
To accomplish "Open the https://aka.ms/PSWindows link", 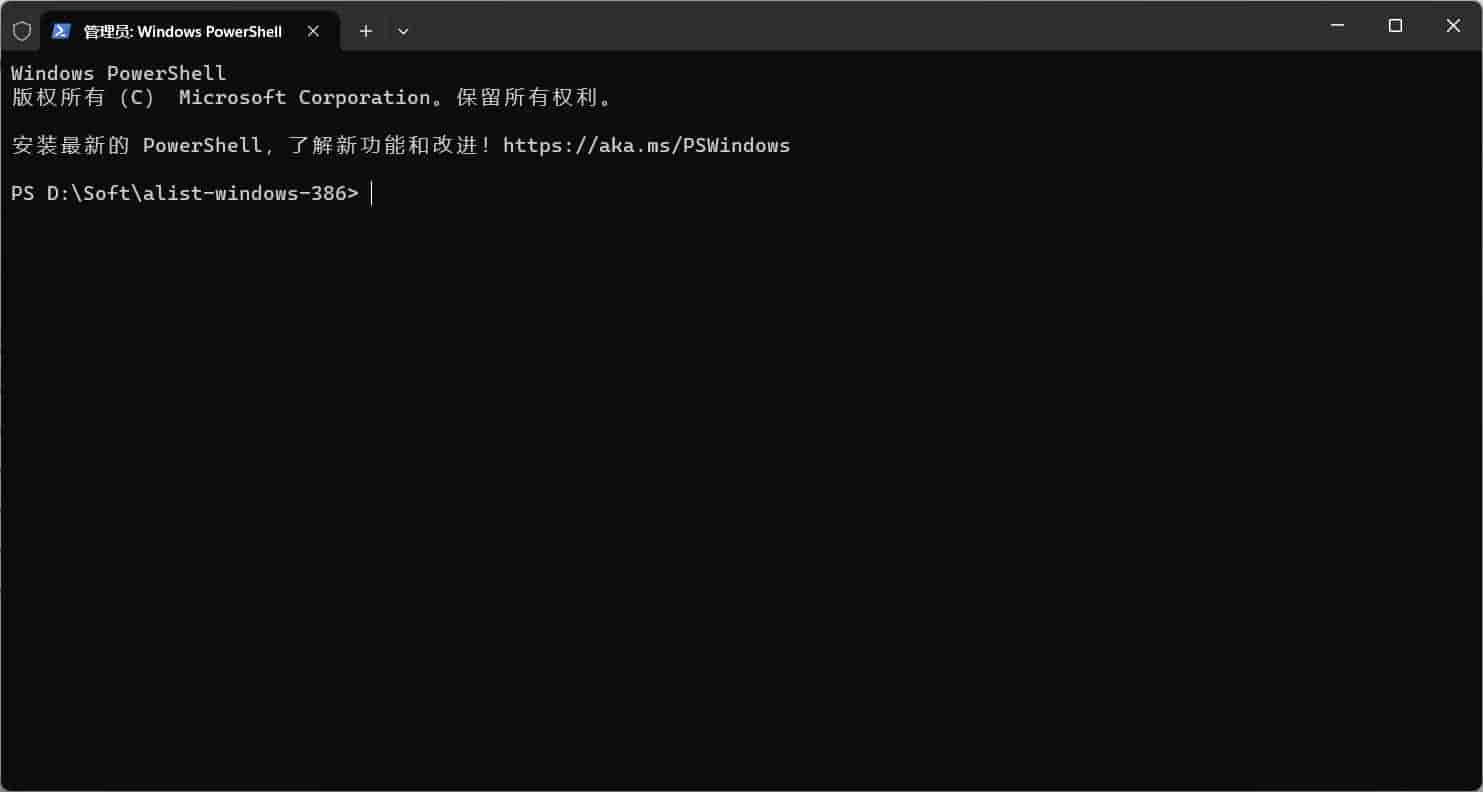I will coord(646,146).
